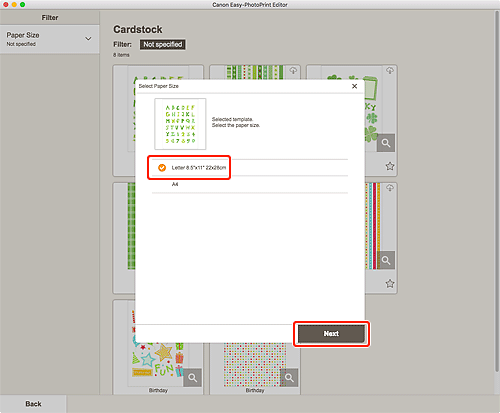Click the '8 items' count text
500x413 pixels.
(x=121, y=55)
